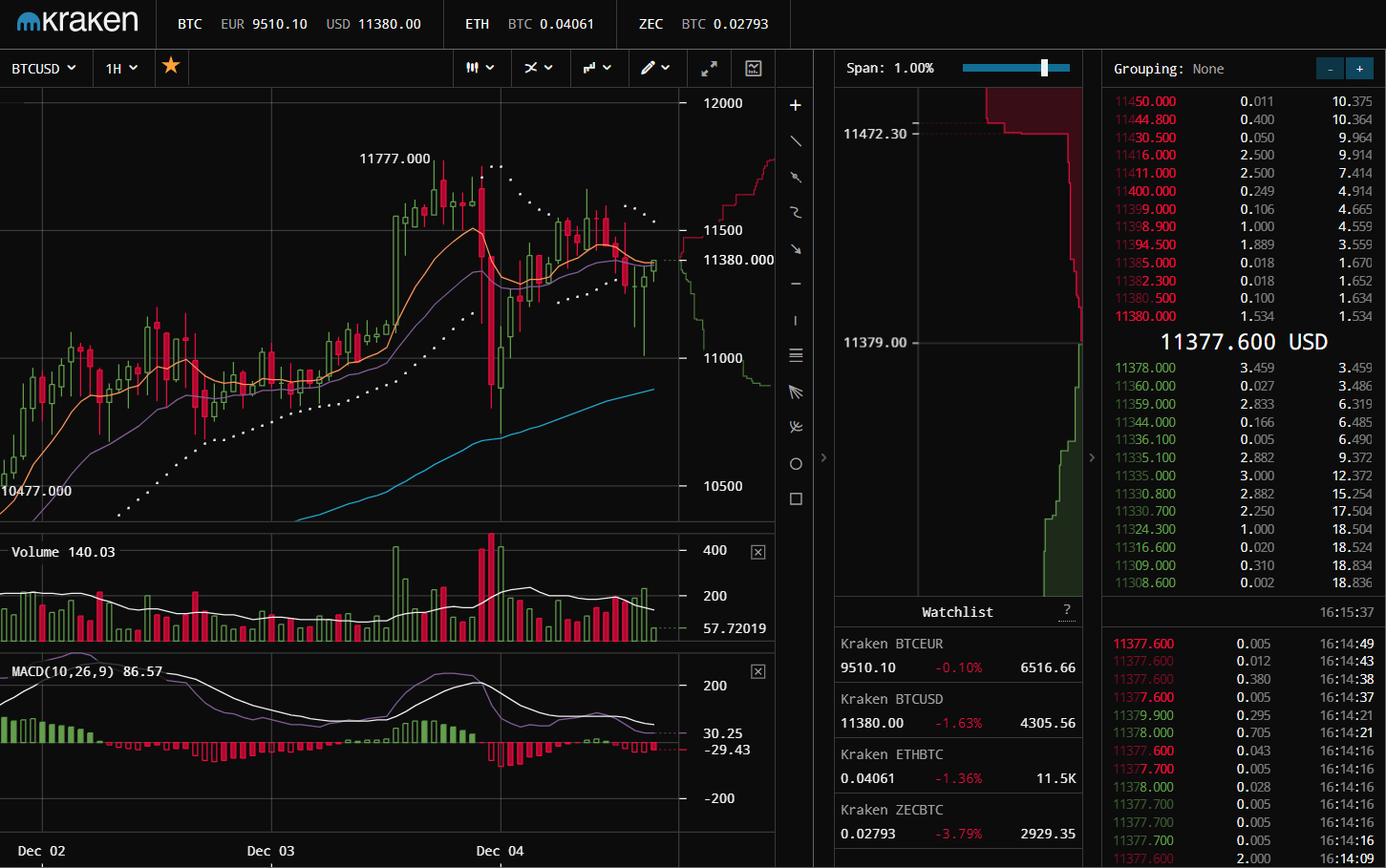Toggle the orange favorite star
Screen dimensions: 1386x868
coord(171,65)
